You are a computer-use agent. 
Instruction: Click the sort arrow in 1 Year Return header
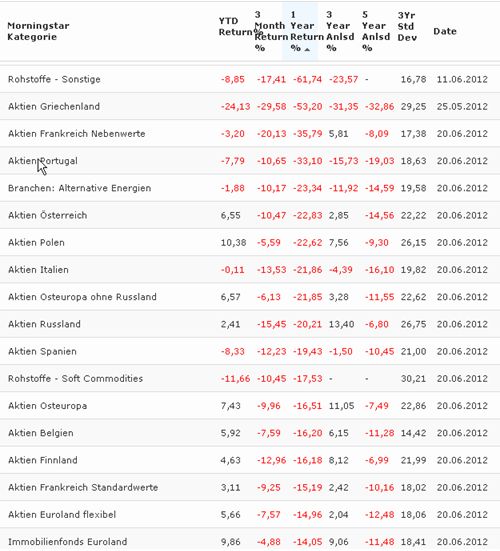click(x=307, y=50)
